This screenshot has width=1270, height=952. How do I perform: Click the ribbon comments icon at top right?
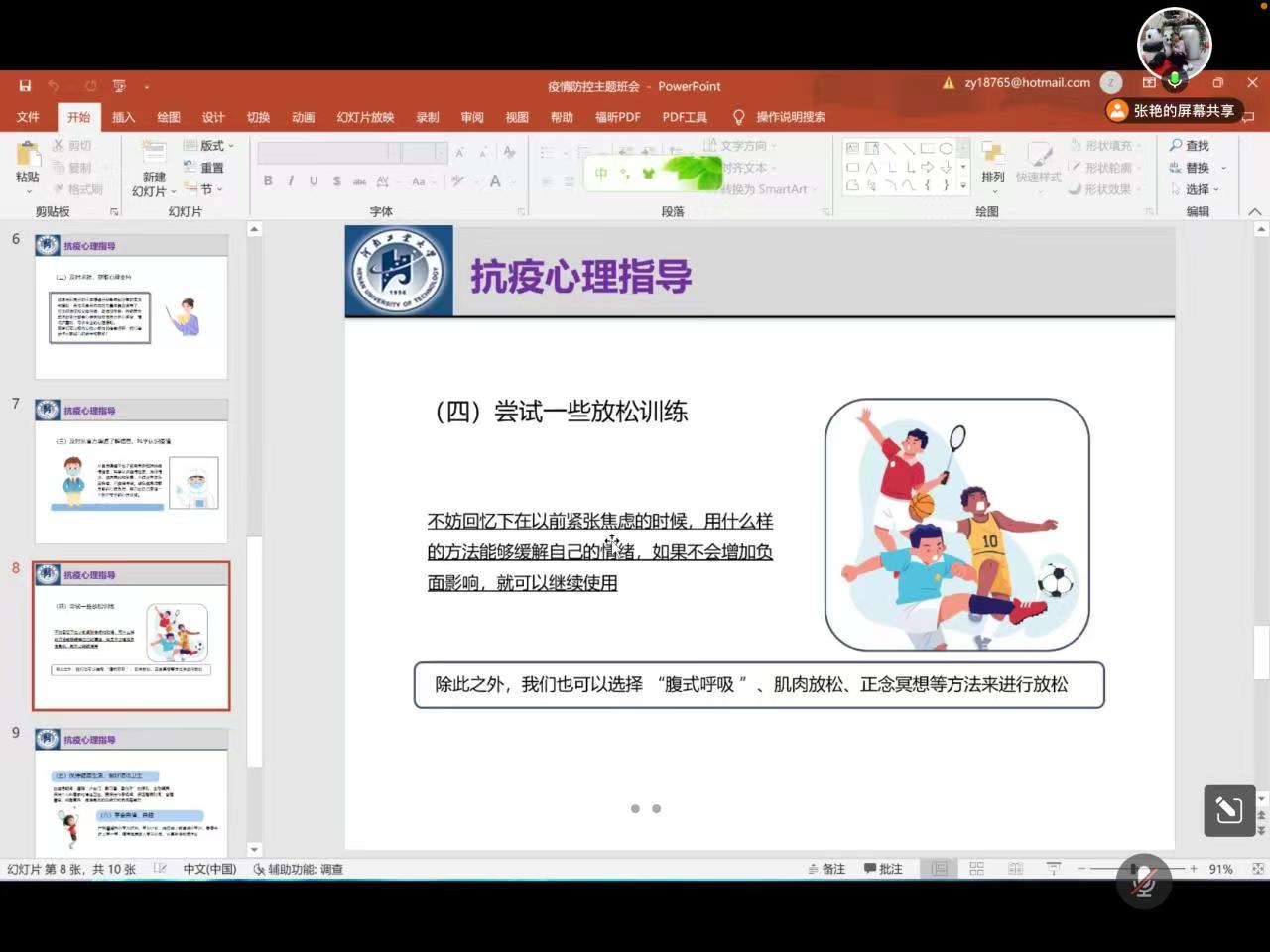tap(1248, 117)
